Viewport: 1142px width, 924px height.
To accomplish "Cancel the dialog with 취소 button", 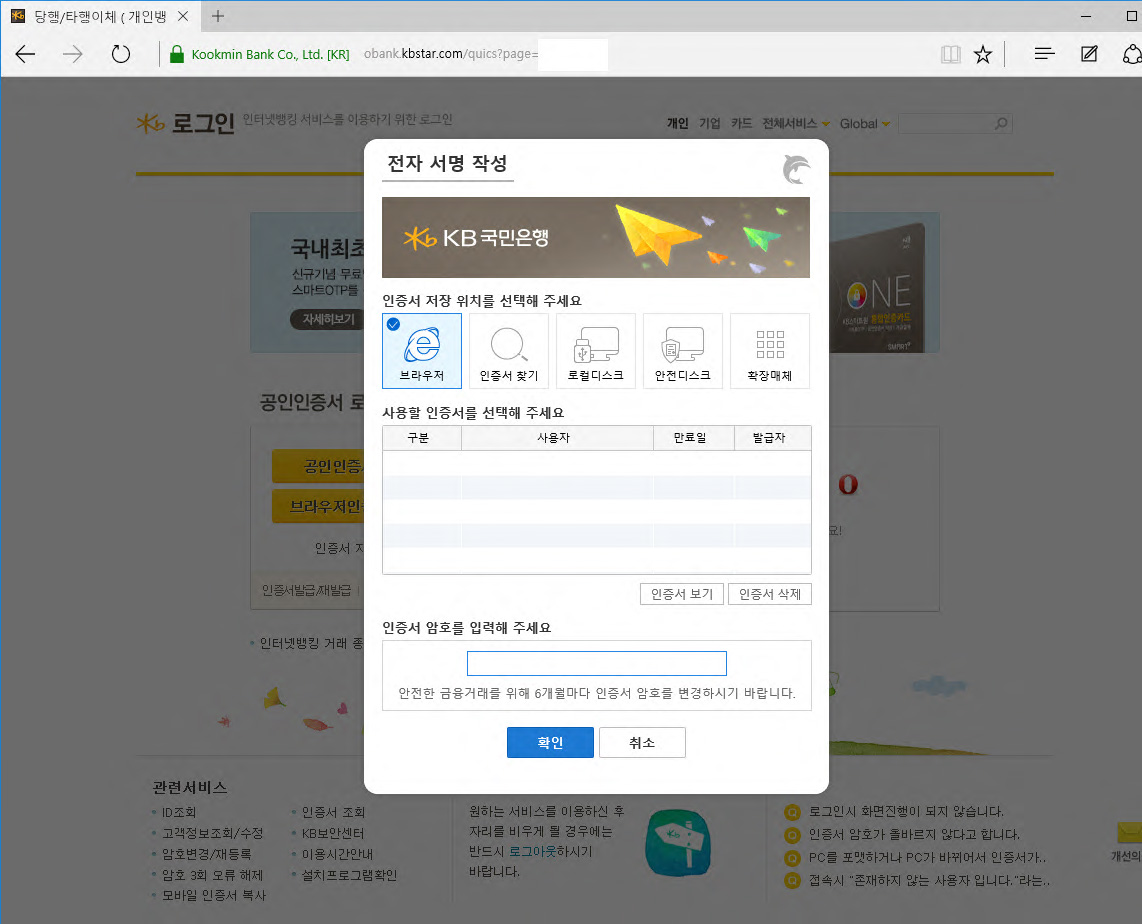I will tap(642, 743).
